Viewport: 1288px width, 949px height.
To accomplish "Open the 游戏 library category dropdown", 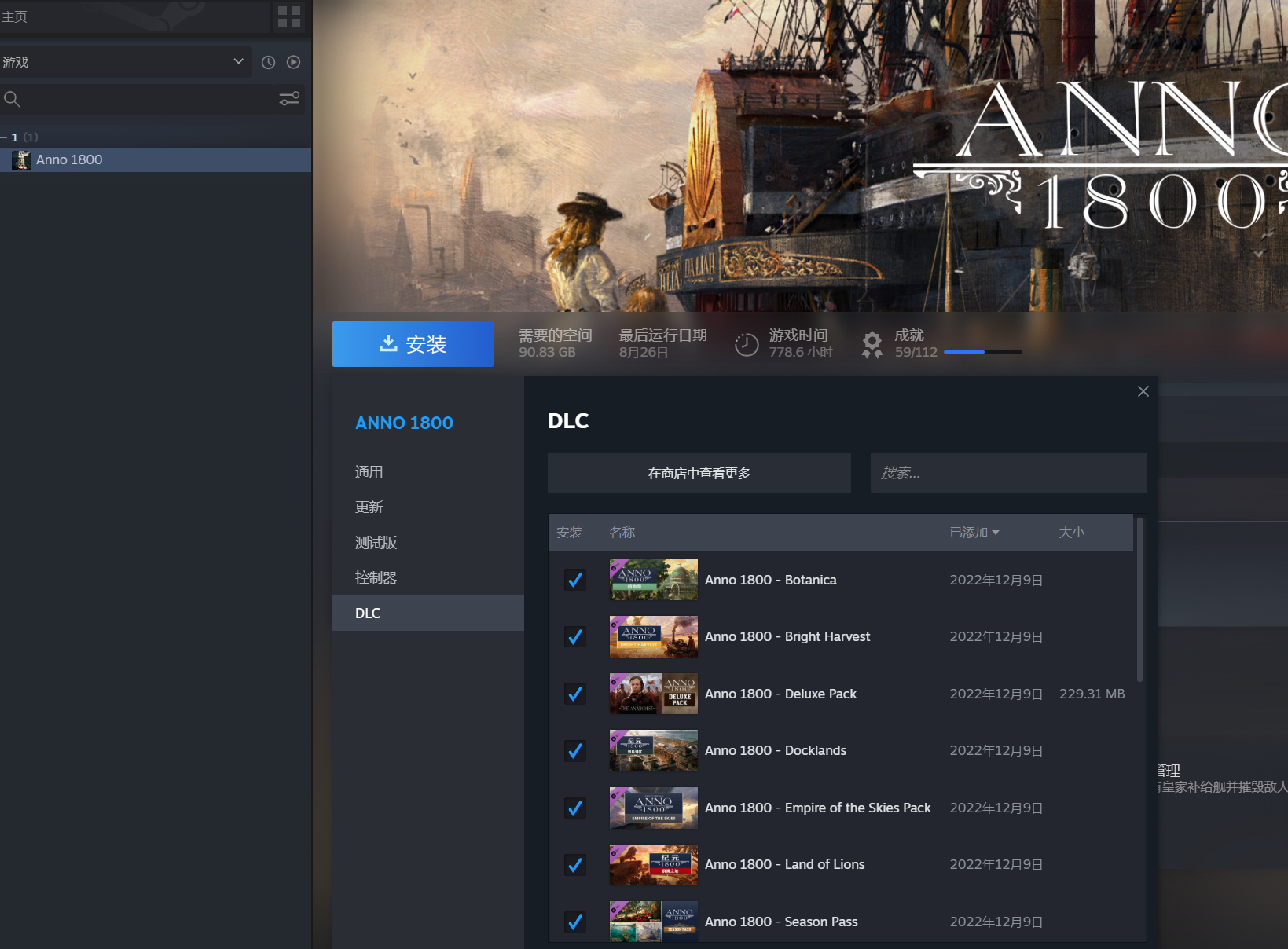I will point(126,62).
